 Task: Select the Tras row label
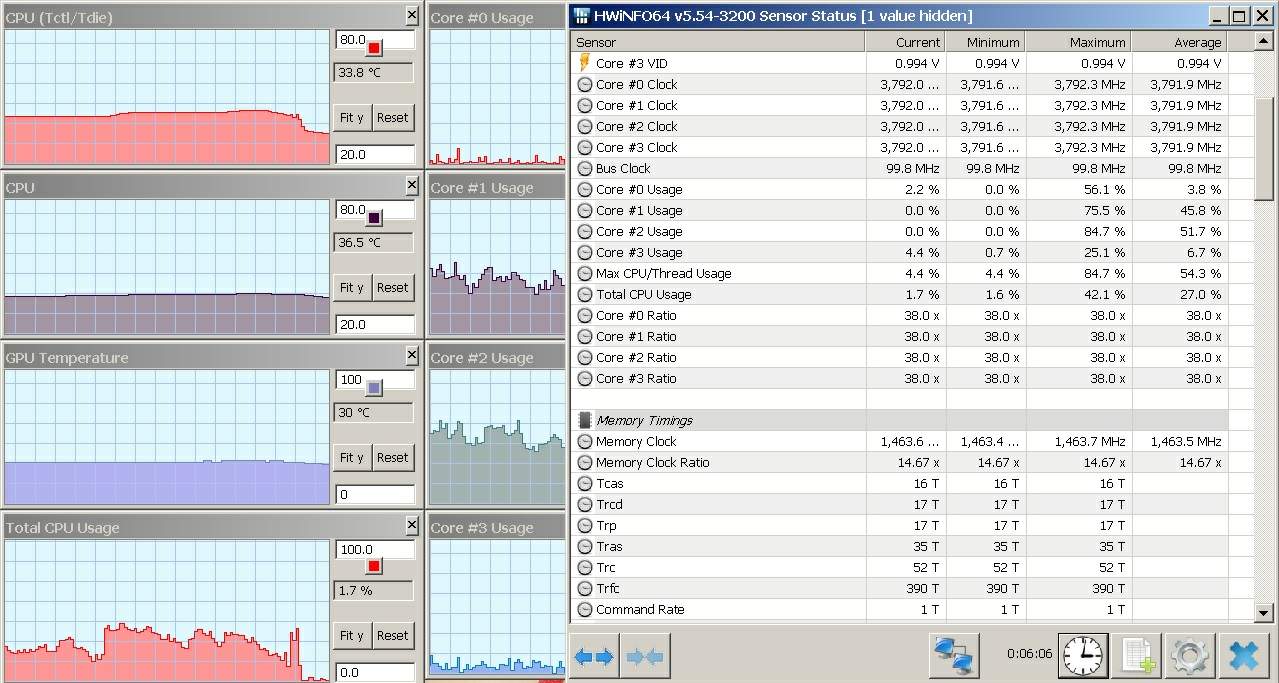tap(609, 546)
